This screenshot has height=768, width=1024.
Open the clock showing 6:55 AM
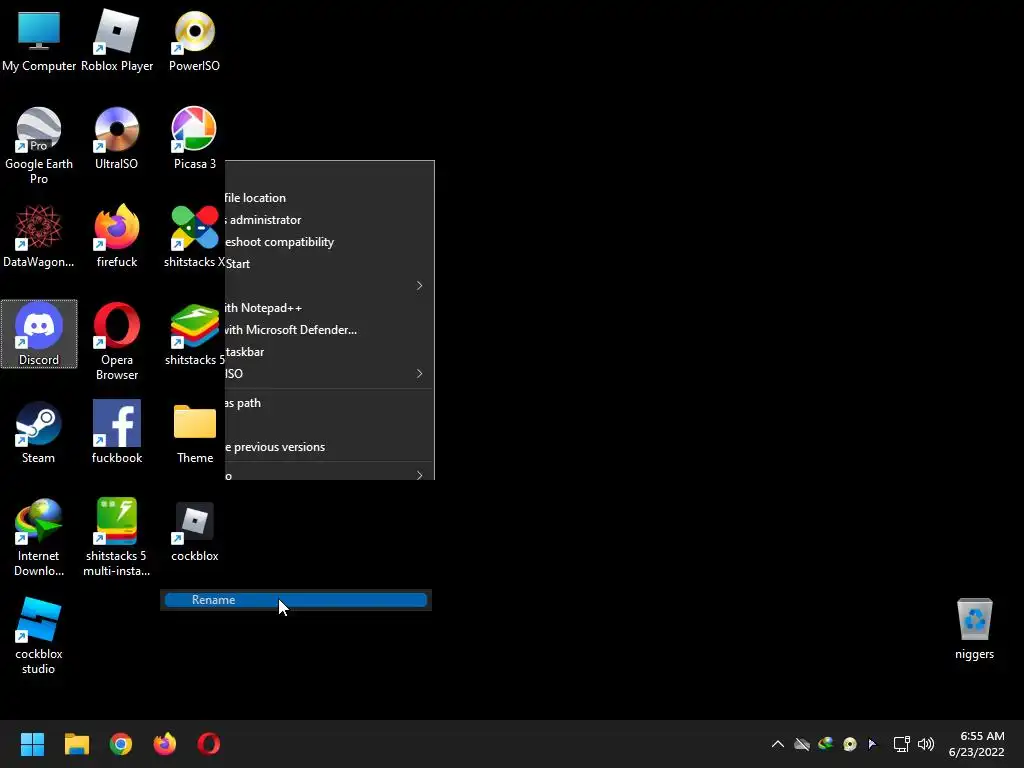(977, 744)
